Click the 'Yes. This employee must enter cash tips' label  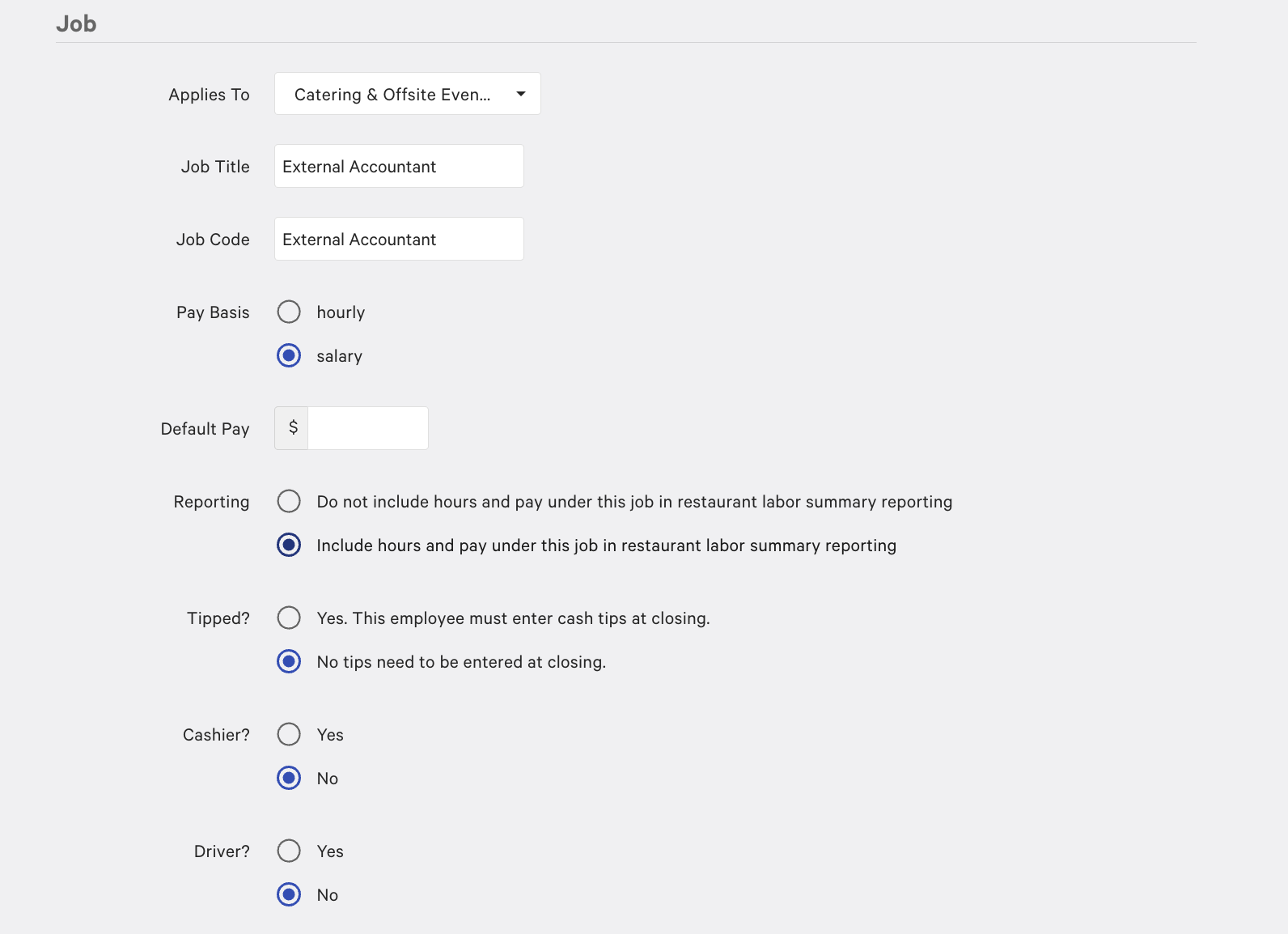pyautogui.click(x=513, y=618)
